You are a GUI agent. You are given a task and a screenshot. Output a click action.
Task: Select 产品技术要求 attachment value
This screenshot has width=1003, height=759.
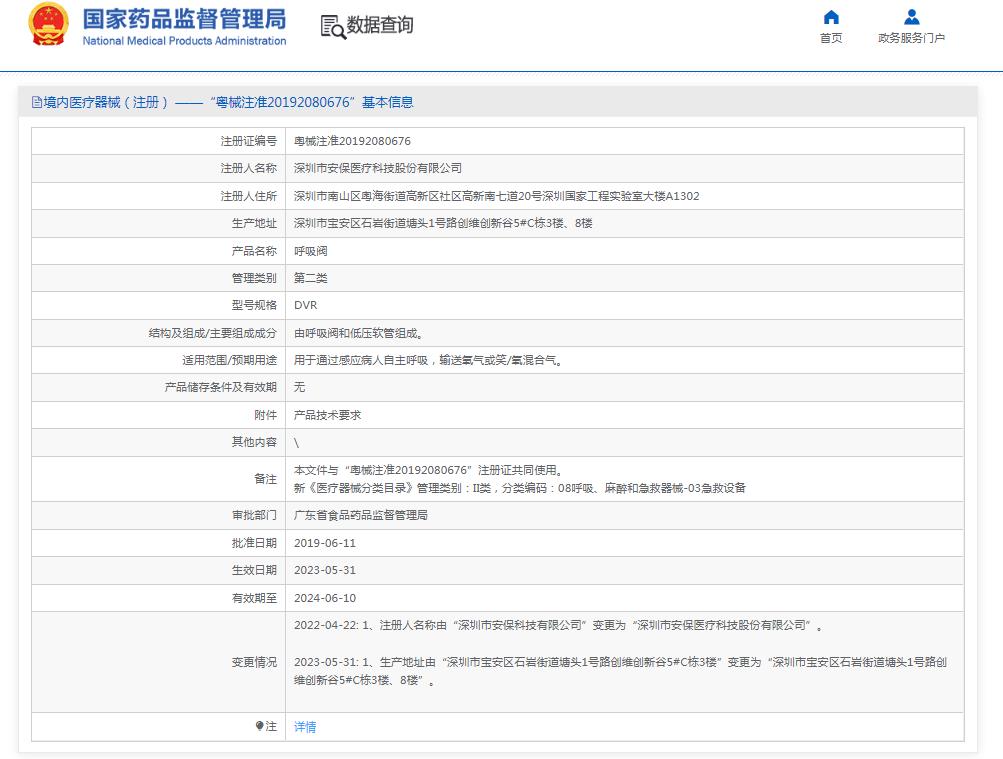[328, 415]
